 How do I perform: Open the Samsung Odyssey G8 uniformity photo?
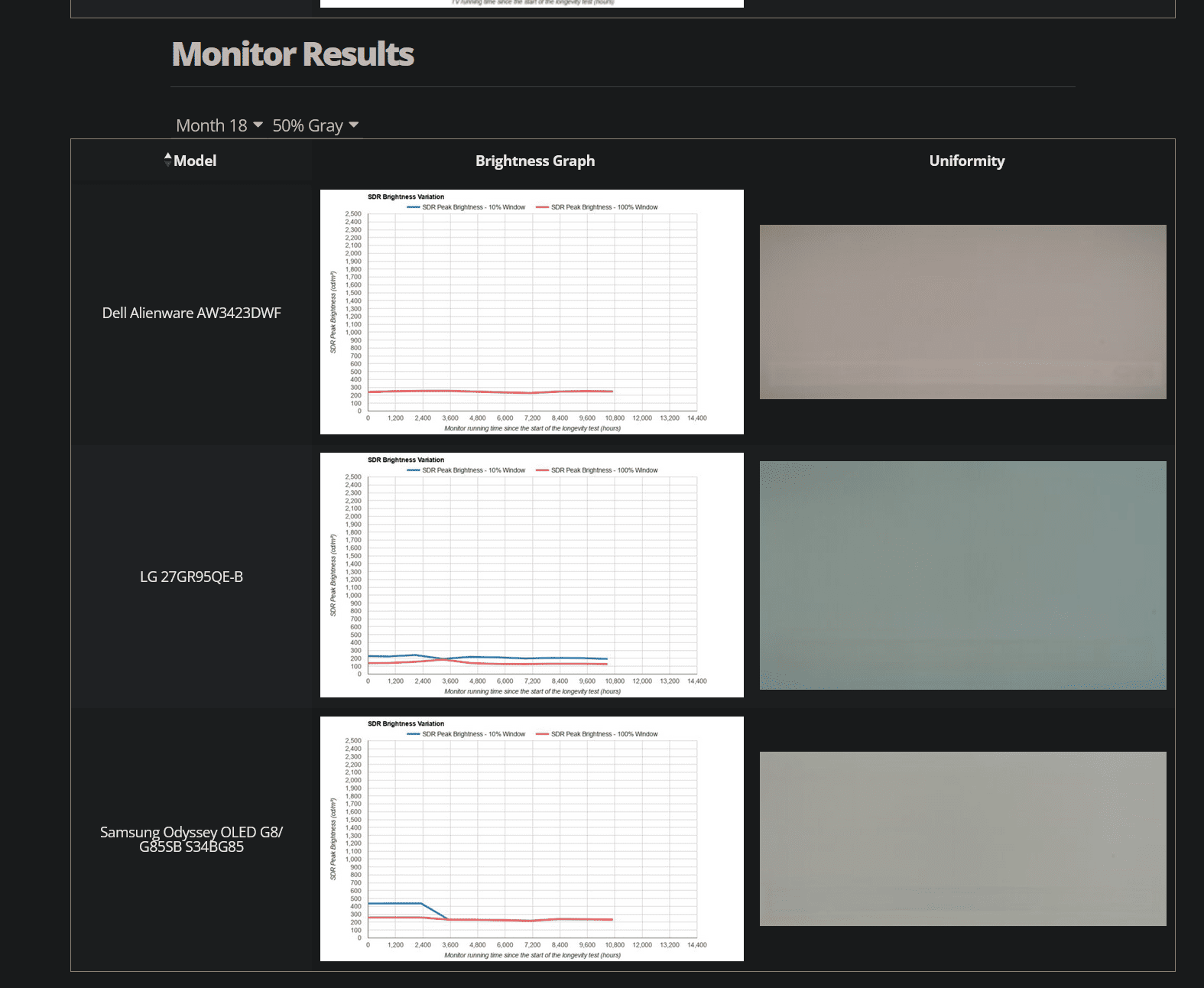(x=963, y=839)
